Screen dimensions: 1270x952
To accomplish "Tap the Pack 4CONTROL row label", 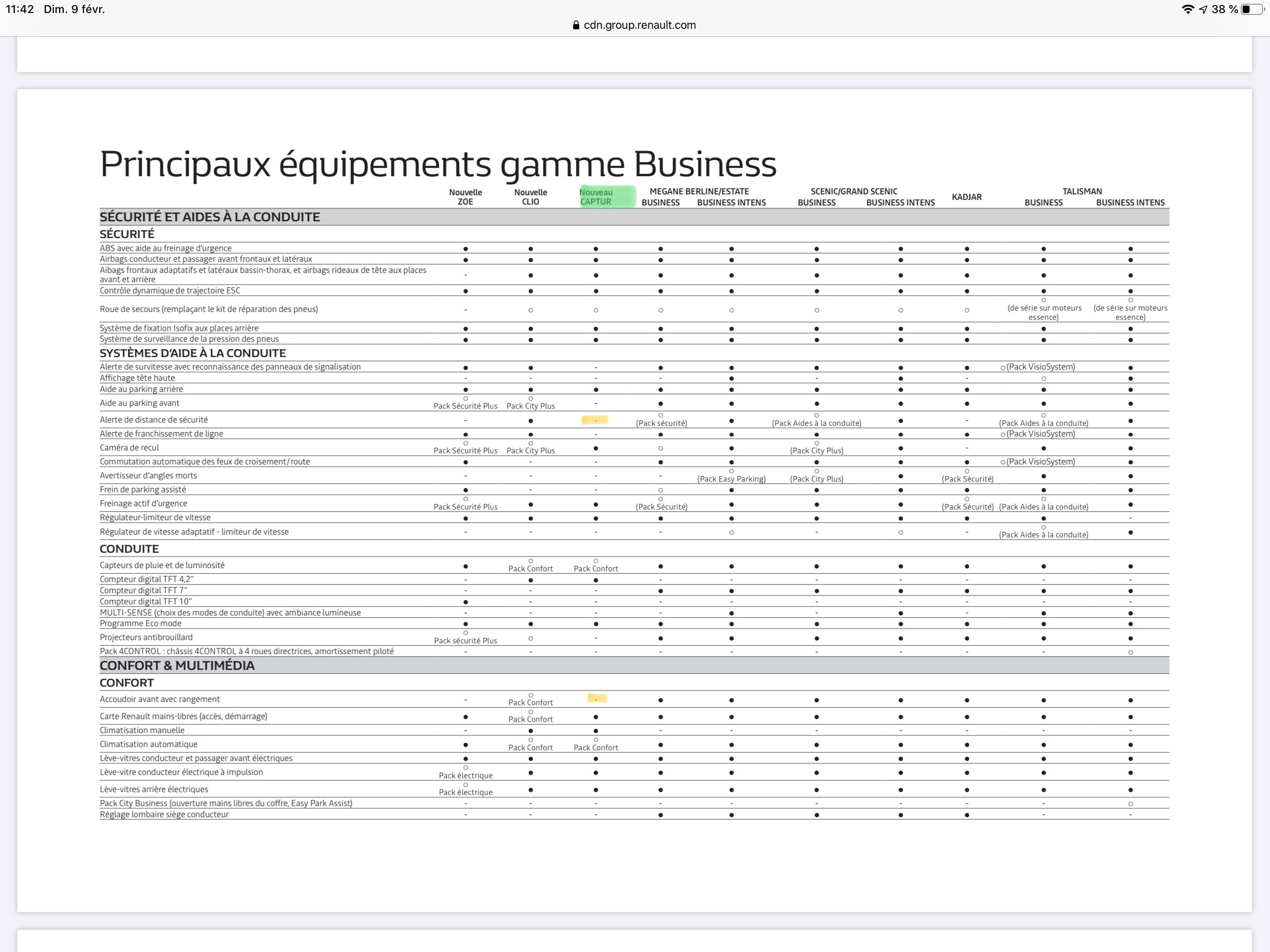I will pos(246,651).
